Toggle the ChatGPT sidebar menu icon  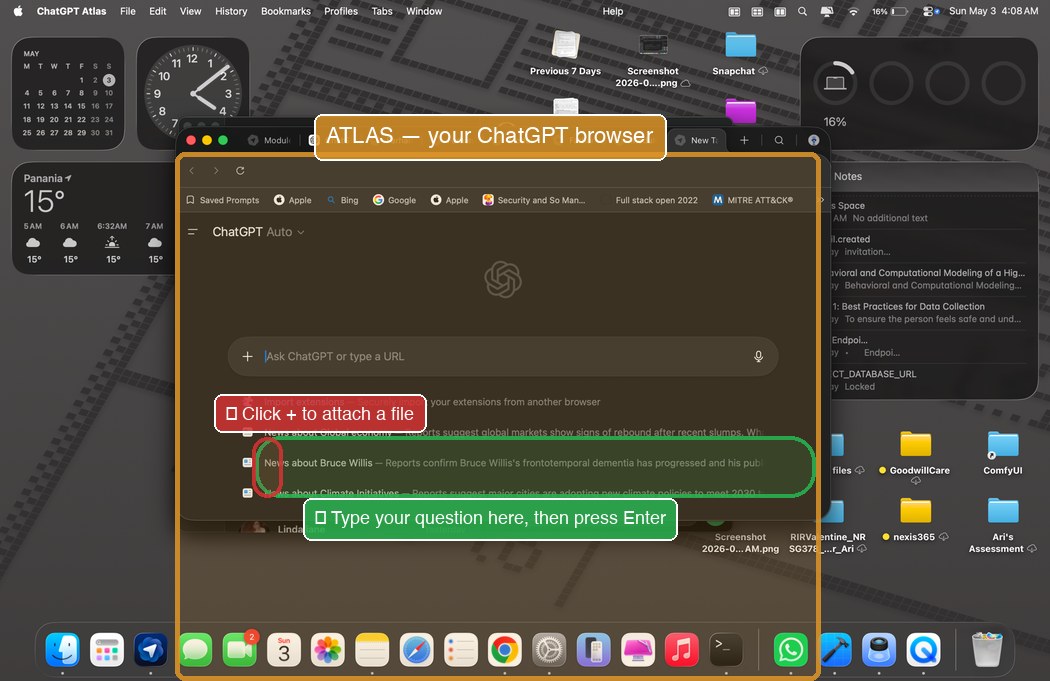(193, 232)
